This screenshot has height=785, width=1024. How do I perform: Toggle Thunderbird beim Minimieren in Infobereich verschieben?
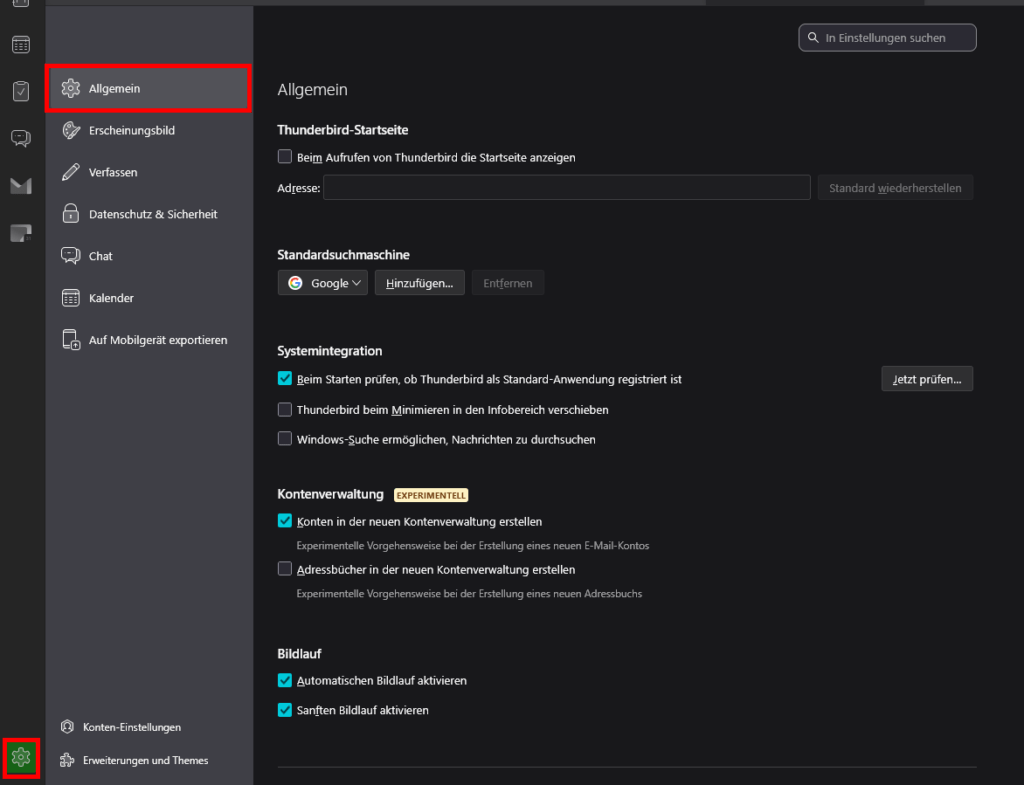pyautogui.click(x=285, y=410)
